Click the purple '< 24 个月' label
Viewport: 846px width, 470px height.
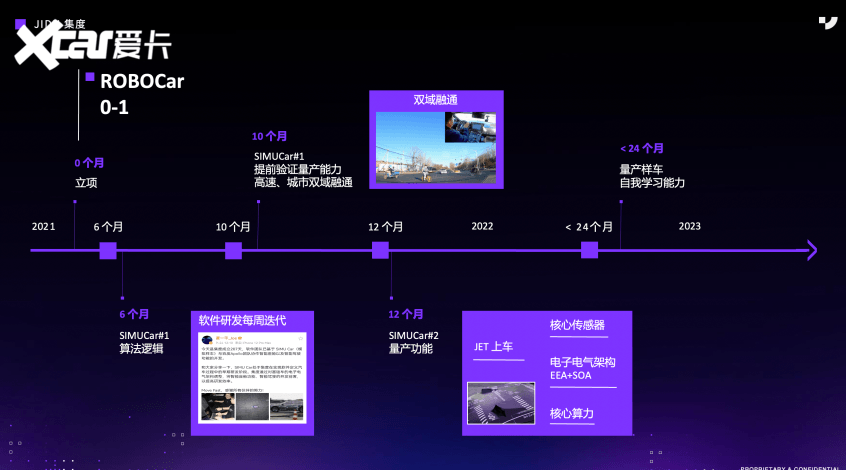coord(642,148)
